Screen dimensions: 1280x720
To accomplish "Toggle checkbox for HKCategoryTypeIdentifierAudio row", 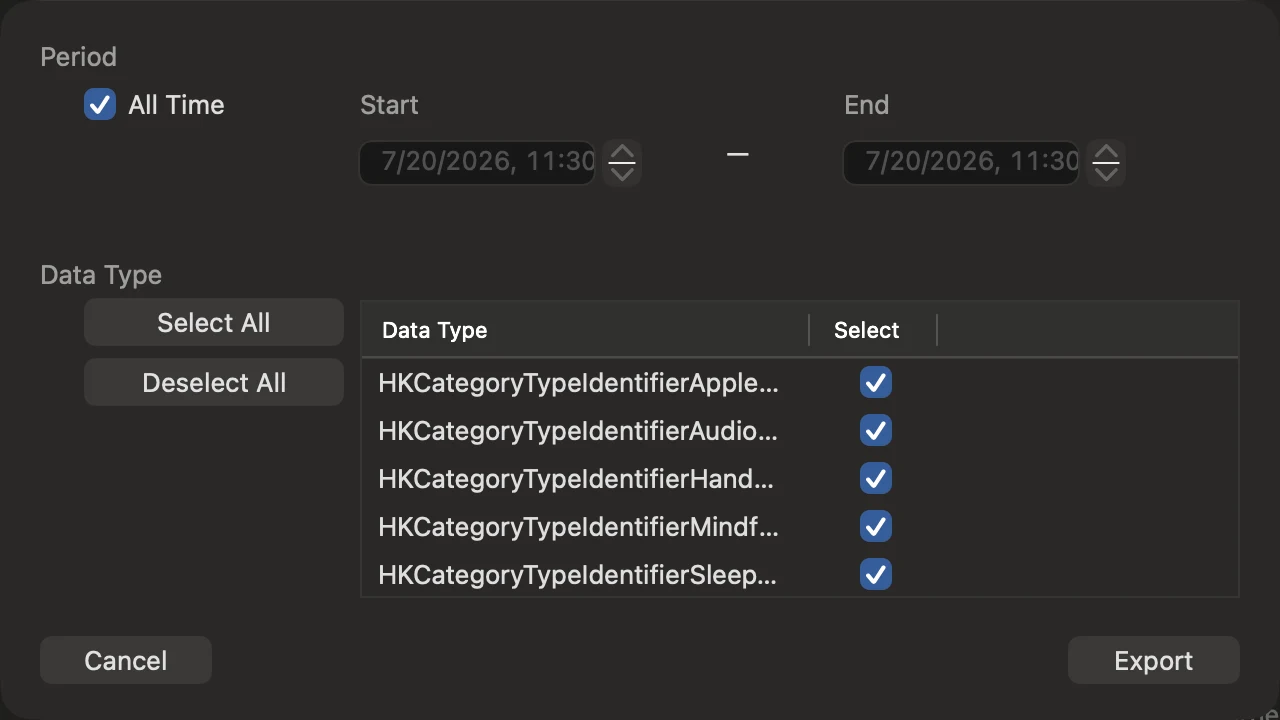I will (876, 431).
